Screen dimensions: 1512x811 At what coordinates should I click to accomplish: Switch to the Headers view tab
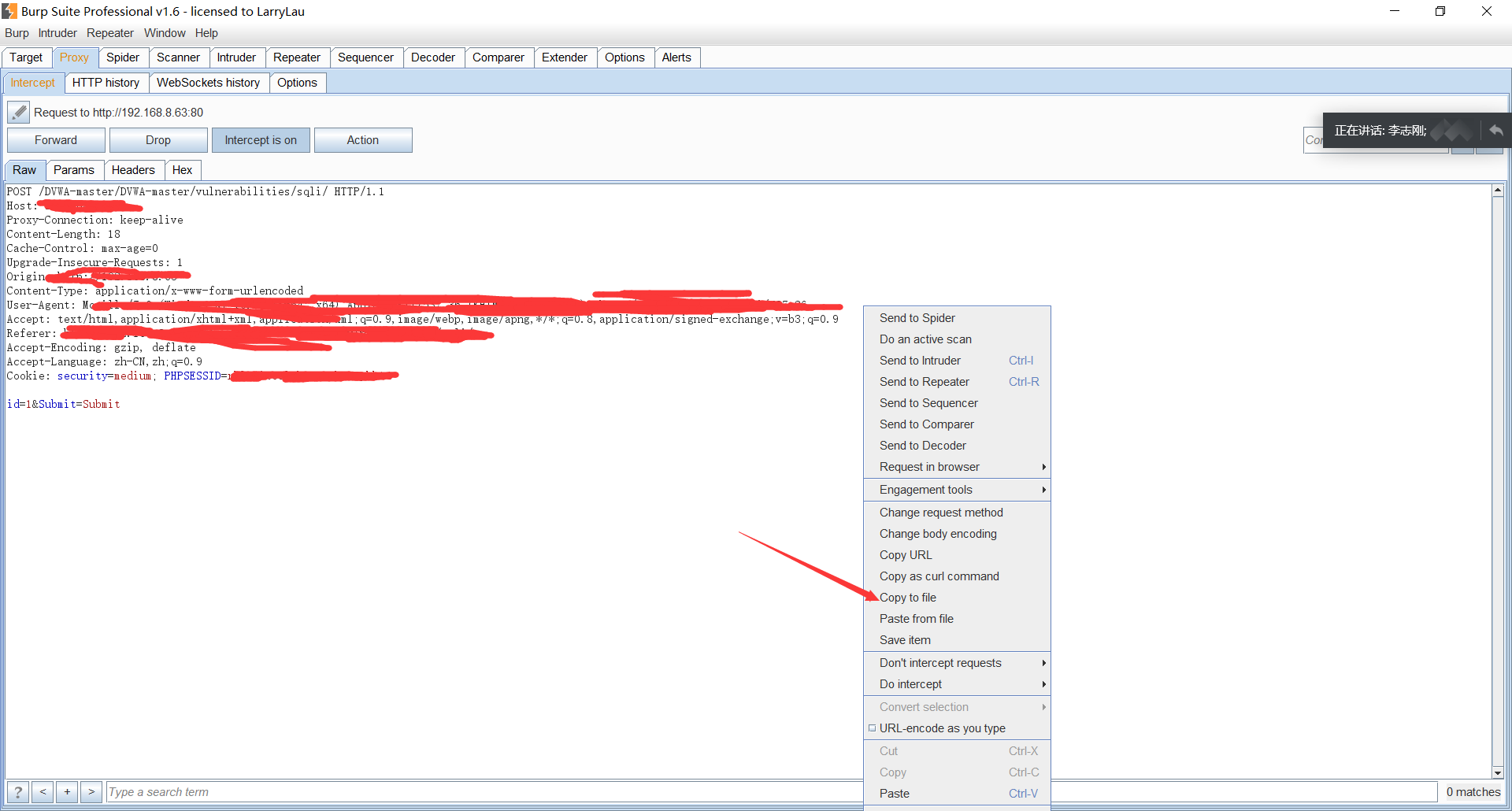coord(133,170)
